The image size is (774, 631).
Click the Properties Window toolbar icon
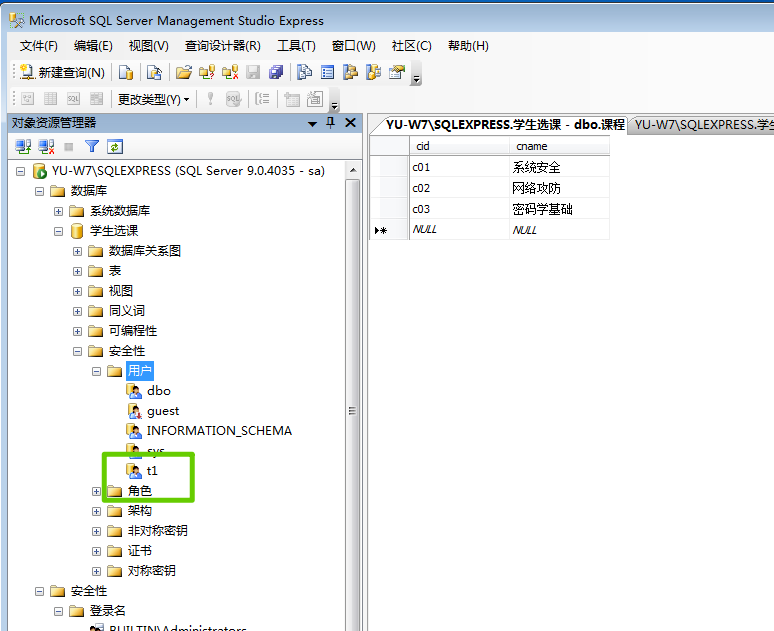pyautogui.click(x=397, y=73)
